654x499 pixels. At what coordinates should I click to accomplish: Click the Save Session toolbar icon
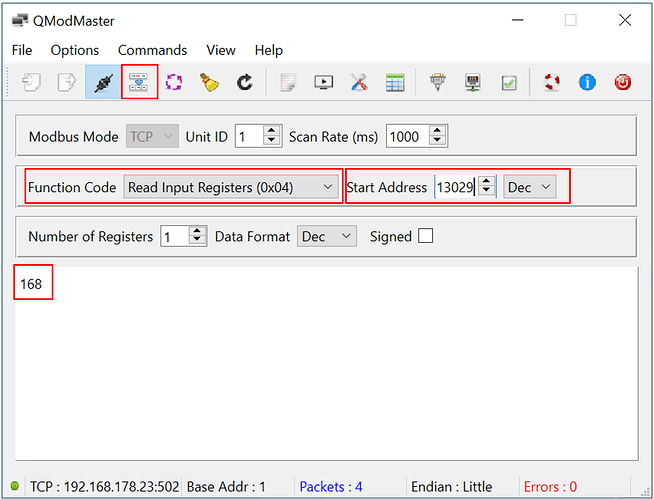pyautogui.click(x=67, y=82)
